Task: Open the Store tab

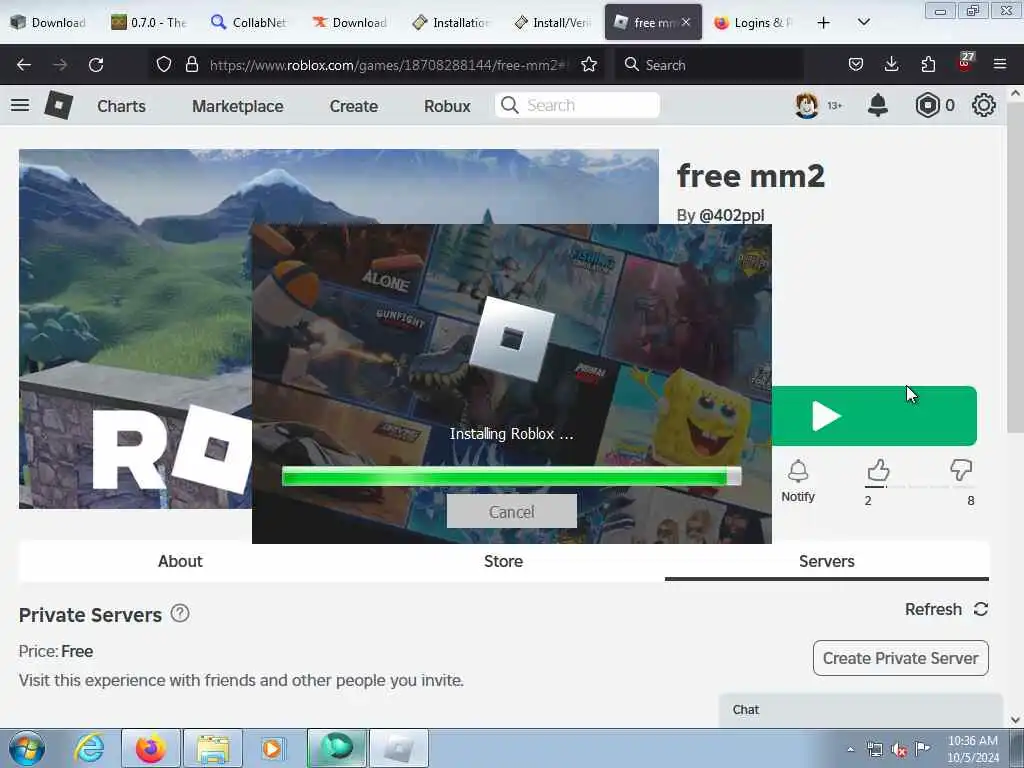Action: (x=504, y=561)
